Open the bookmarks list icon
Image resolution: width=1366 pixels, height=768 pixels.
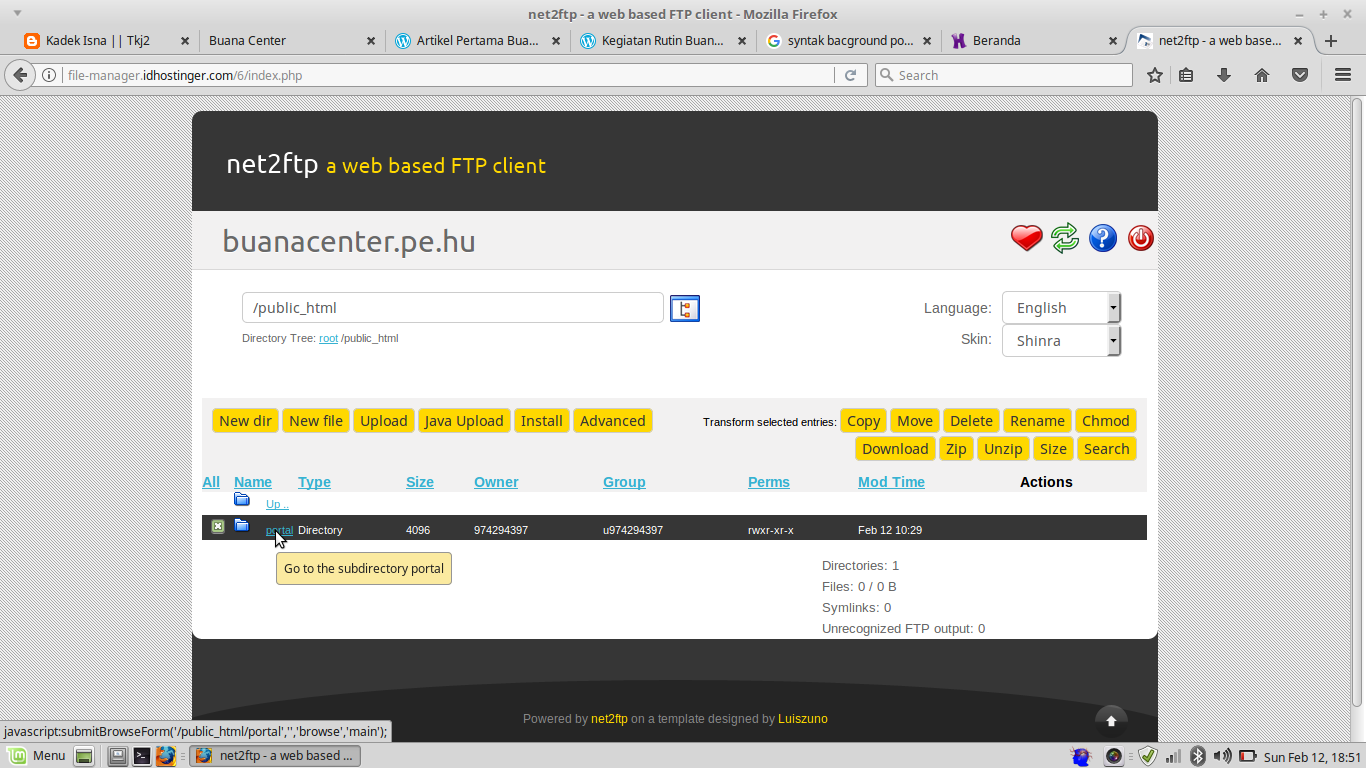[1186, 75]
